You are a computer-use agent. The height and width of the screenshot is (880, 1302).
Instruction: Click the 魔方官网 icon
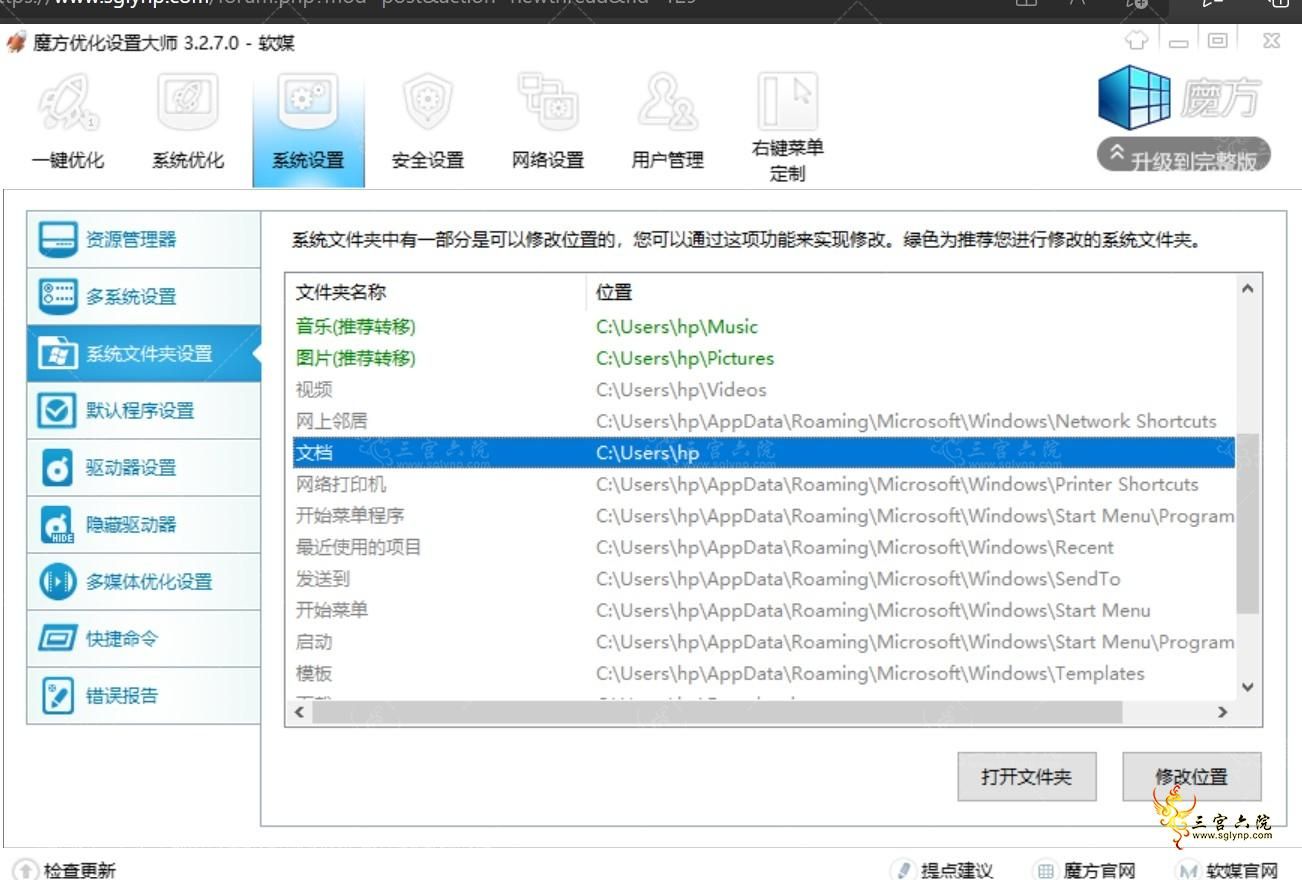pos(1045,870)
